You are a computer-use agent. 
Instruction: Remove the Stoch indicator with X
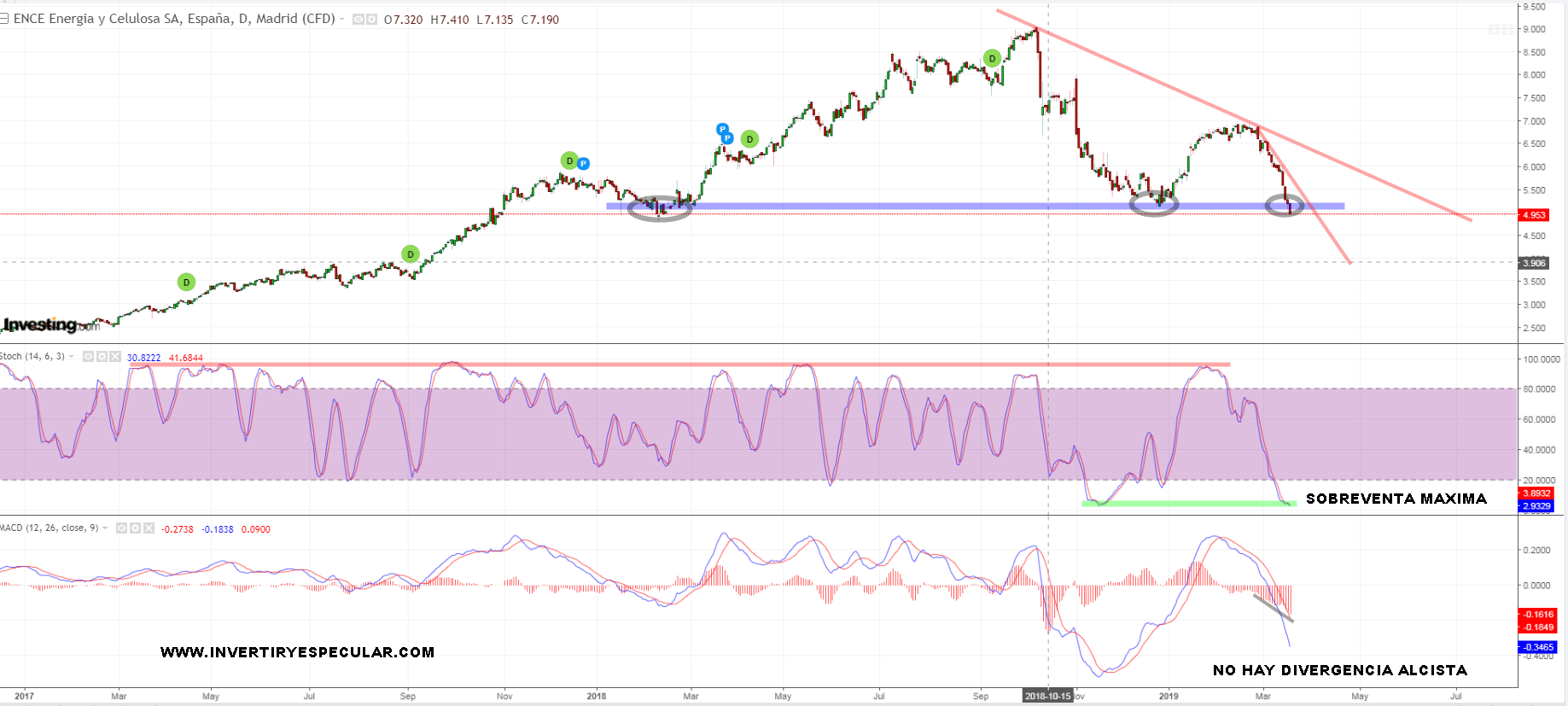click(x=115, y=357)
